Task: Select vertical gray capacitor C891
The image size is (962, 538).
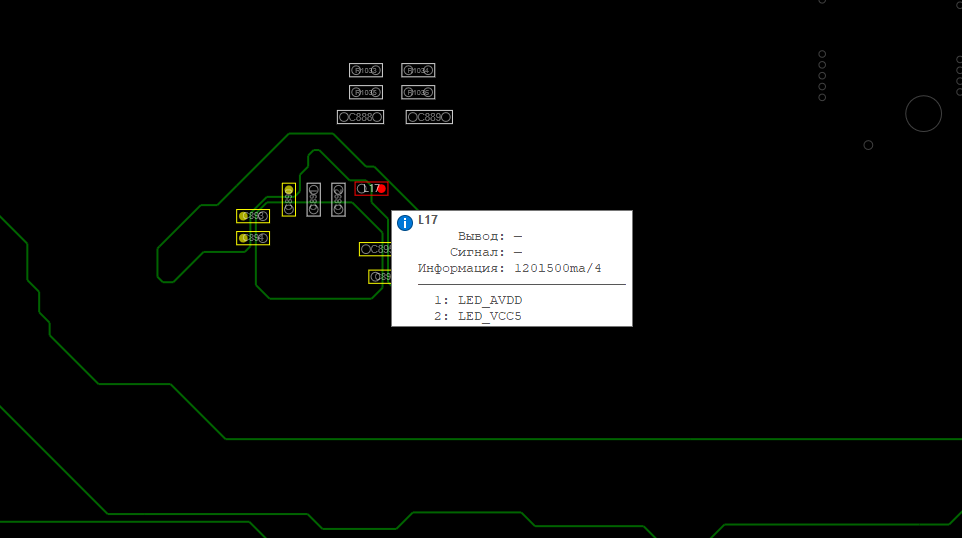Action: point(314,199)
